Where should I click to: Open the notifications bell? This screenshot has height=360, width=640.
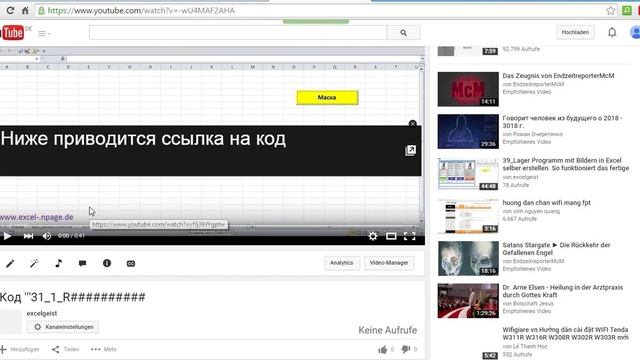(x=612, y=32)
